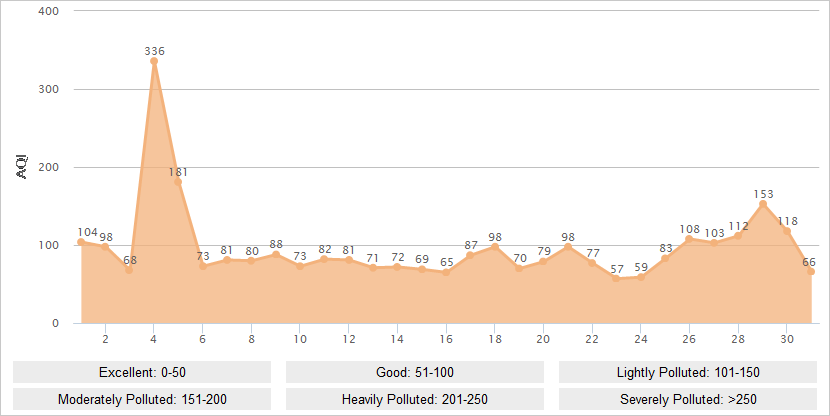Click the data label '108'
830x416 pixels.
tap(690, 229)
